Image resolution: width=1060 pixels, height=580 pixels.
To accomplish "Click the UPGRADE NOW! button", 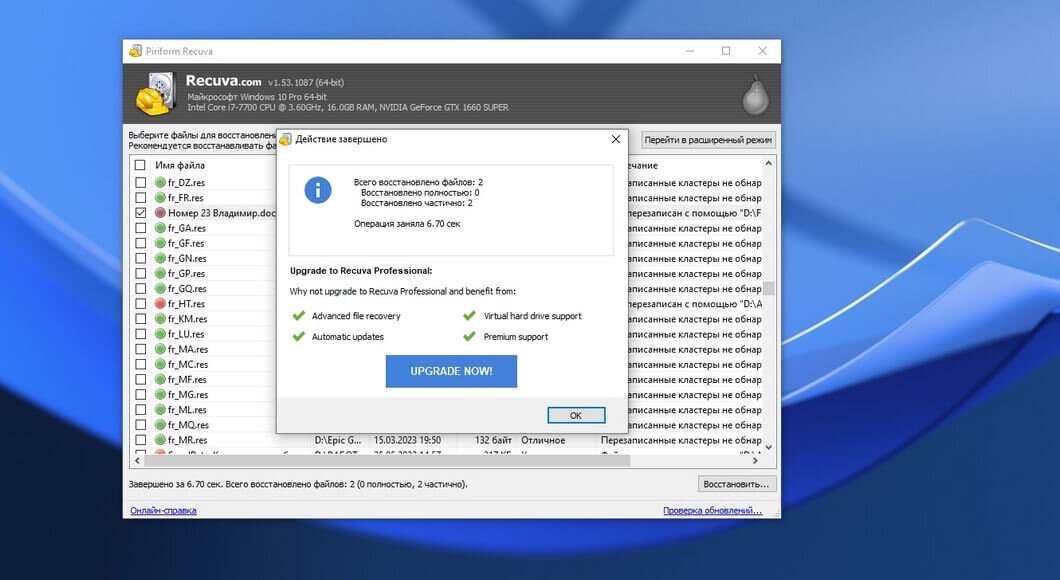I will (451, 371).
